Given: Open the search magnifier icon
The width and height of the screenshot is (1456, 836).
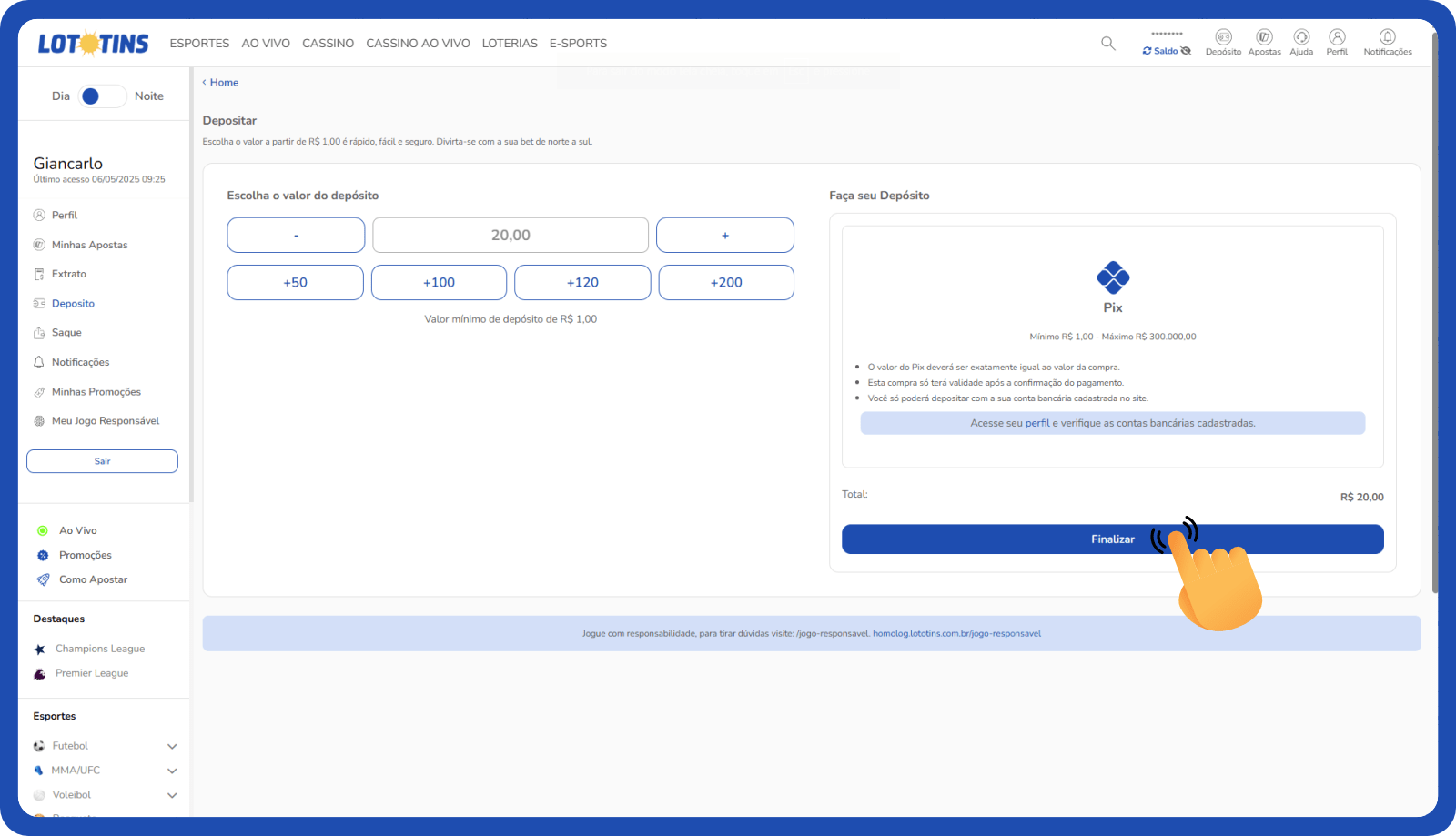Looking at the screenshot, I should (1107, 43).
